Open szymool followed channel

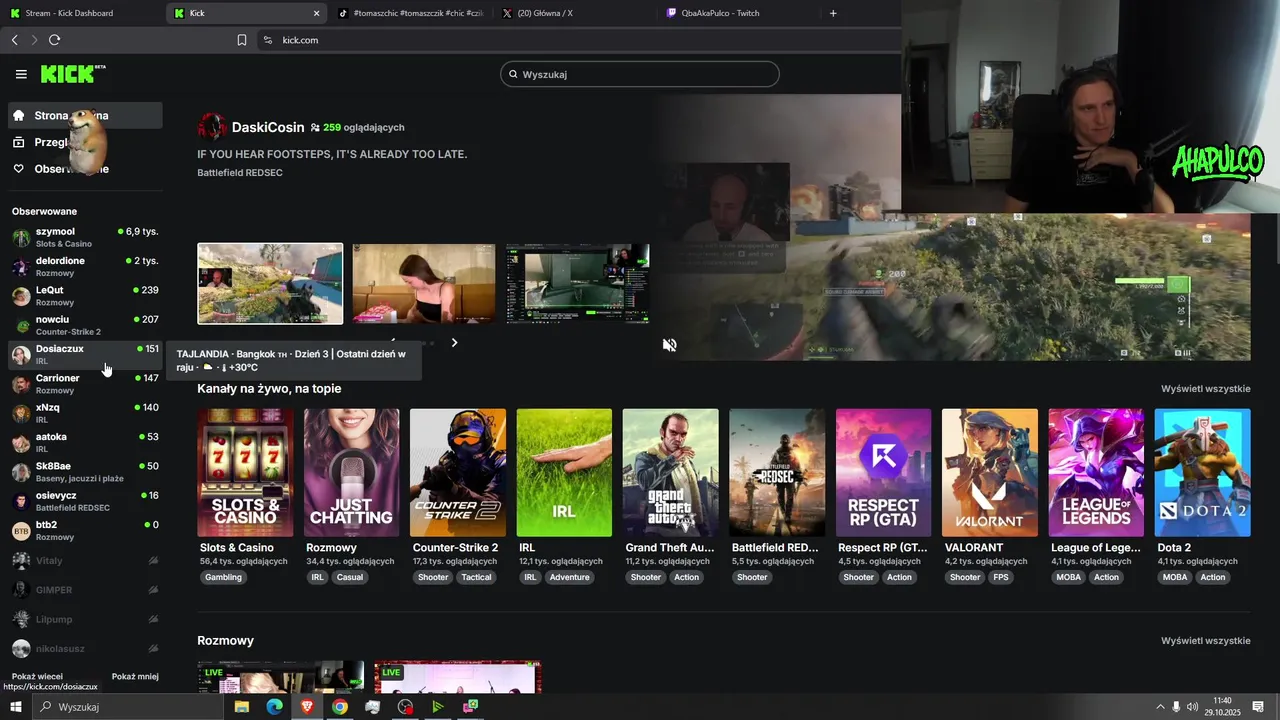point(85,237)
